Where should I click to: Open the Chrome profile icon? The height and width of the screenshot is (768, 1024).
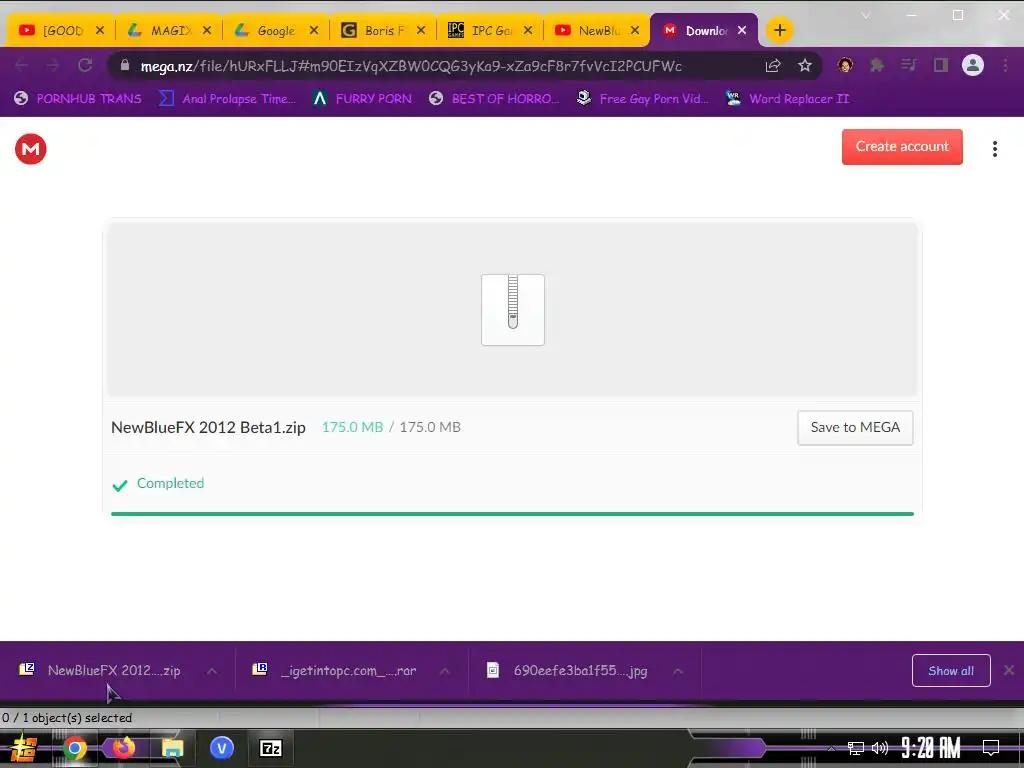(972, 65)
